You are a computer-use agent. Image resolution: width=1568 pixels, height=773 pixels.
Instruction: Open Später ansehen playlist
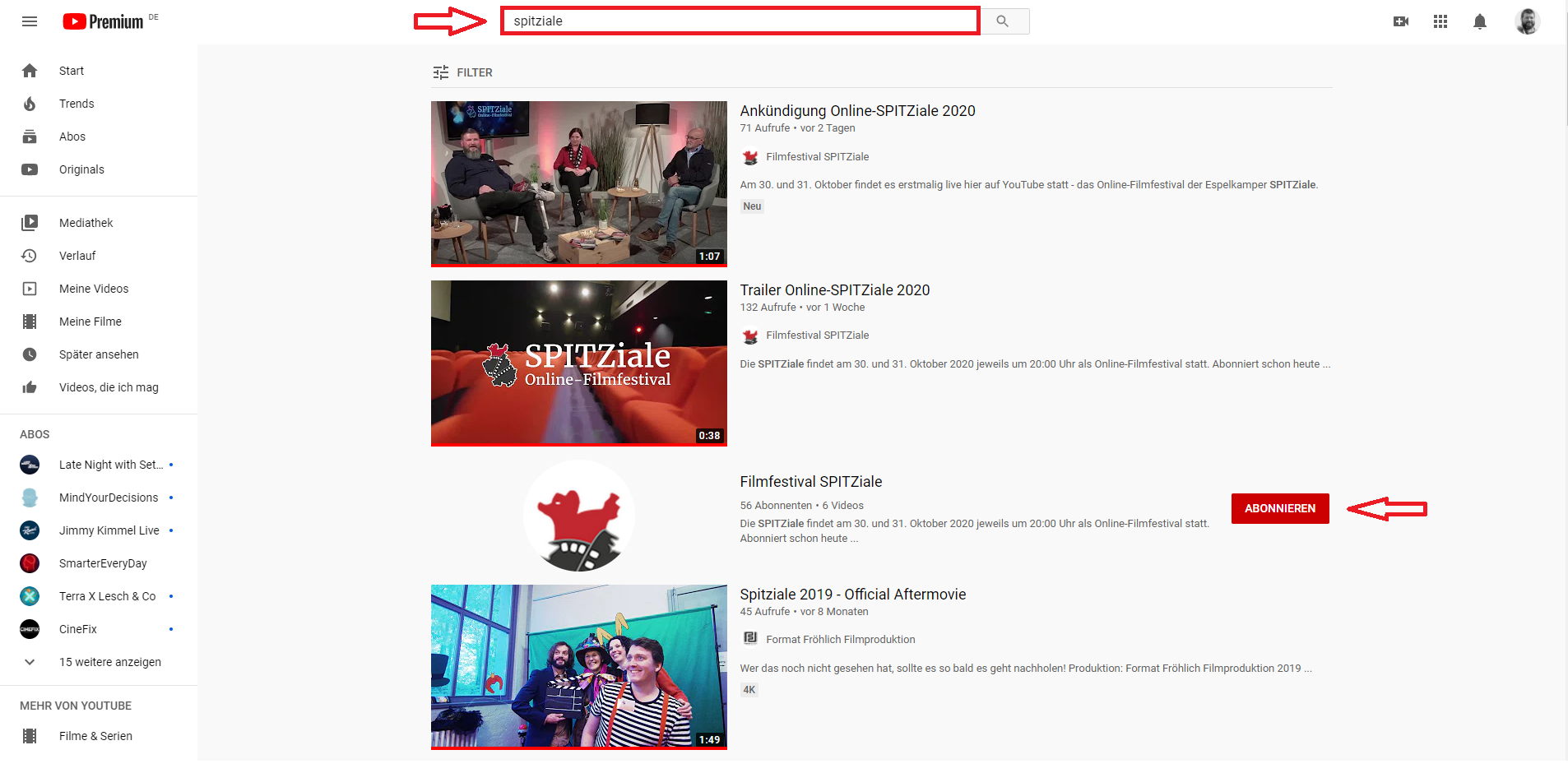99,354
